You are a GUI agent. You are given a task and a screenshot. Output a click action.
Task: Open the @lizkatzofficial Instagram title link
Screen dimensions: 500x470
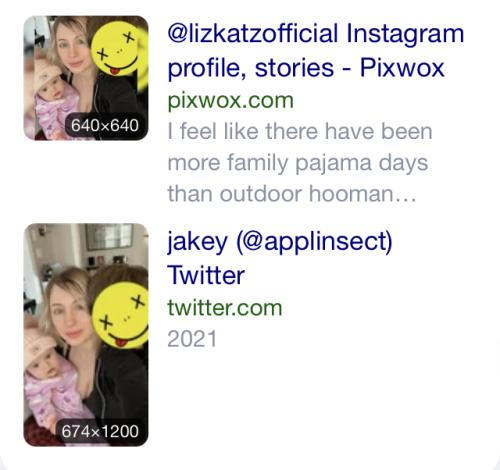click(316, 34)
